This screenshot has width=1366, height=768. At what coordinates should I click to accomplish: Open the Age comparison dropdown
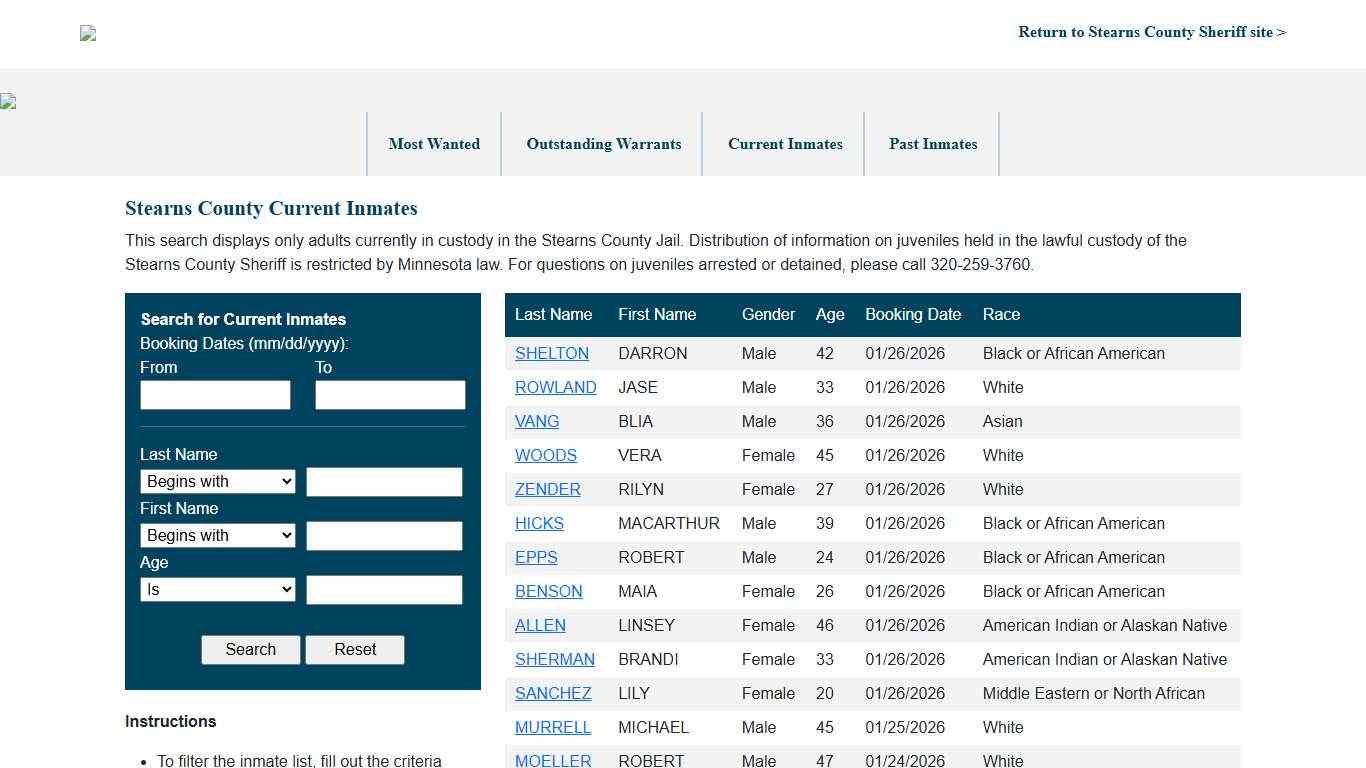coord(217,589)
